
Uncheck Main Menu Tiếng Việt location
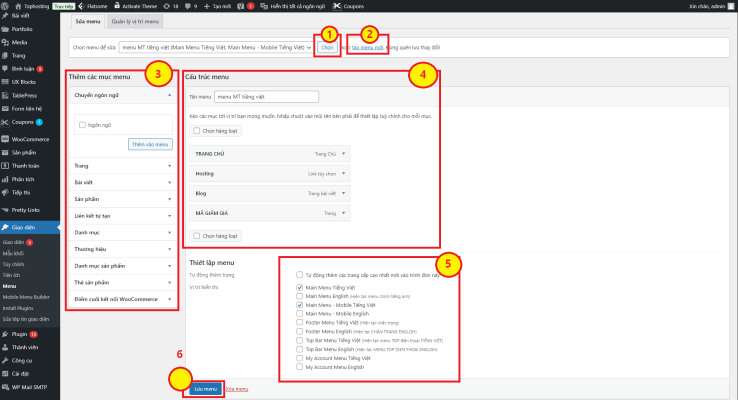[x=300, y=287]
